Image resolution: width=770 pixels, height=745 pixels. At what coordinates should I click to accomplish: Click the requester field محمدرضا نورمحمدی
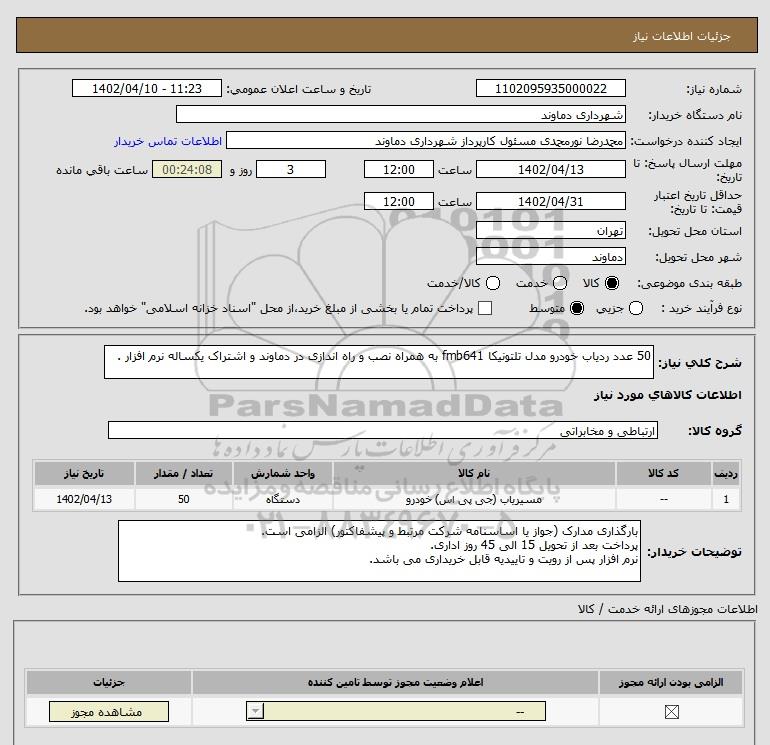tap(426, 140)
